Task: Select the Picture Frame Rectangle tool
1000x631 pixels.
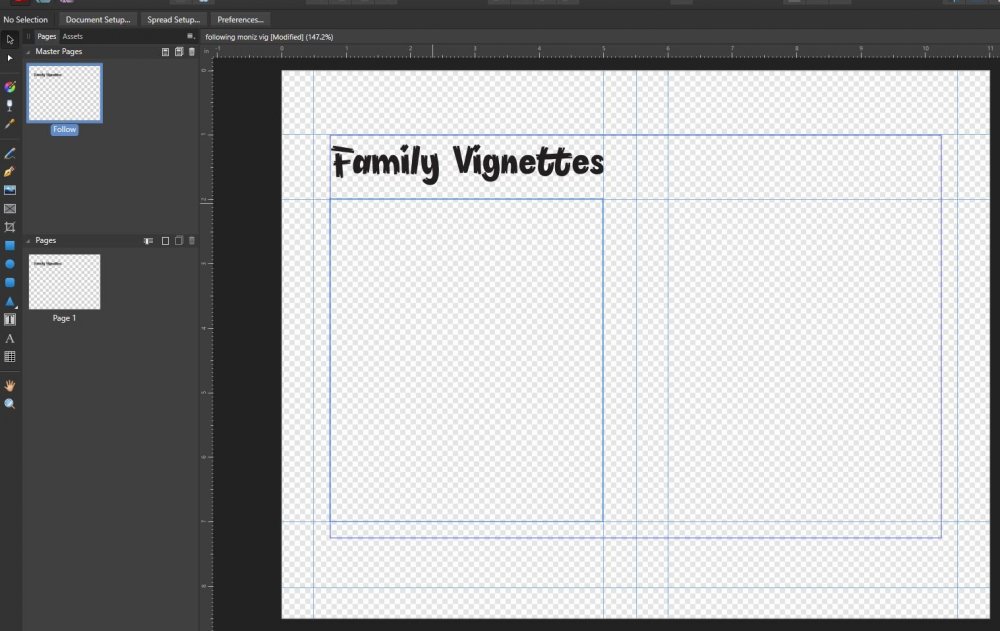Action: click(10, 209)
